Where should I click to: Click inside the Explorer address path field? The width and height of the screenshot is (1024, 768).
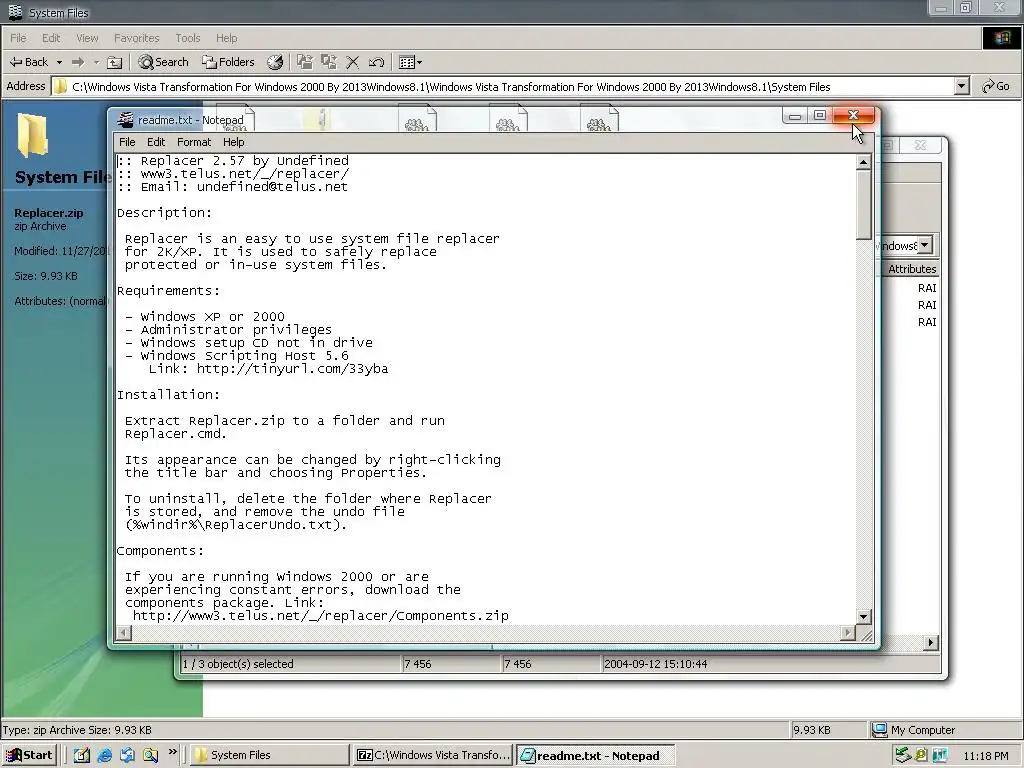click(x=503, y=86)
